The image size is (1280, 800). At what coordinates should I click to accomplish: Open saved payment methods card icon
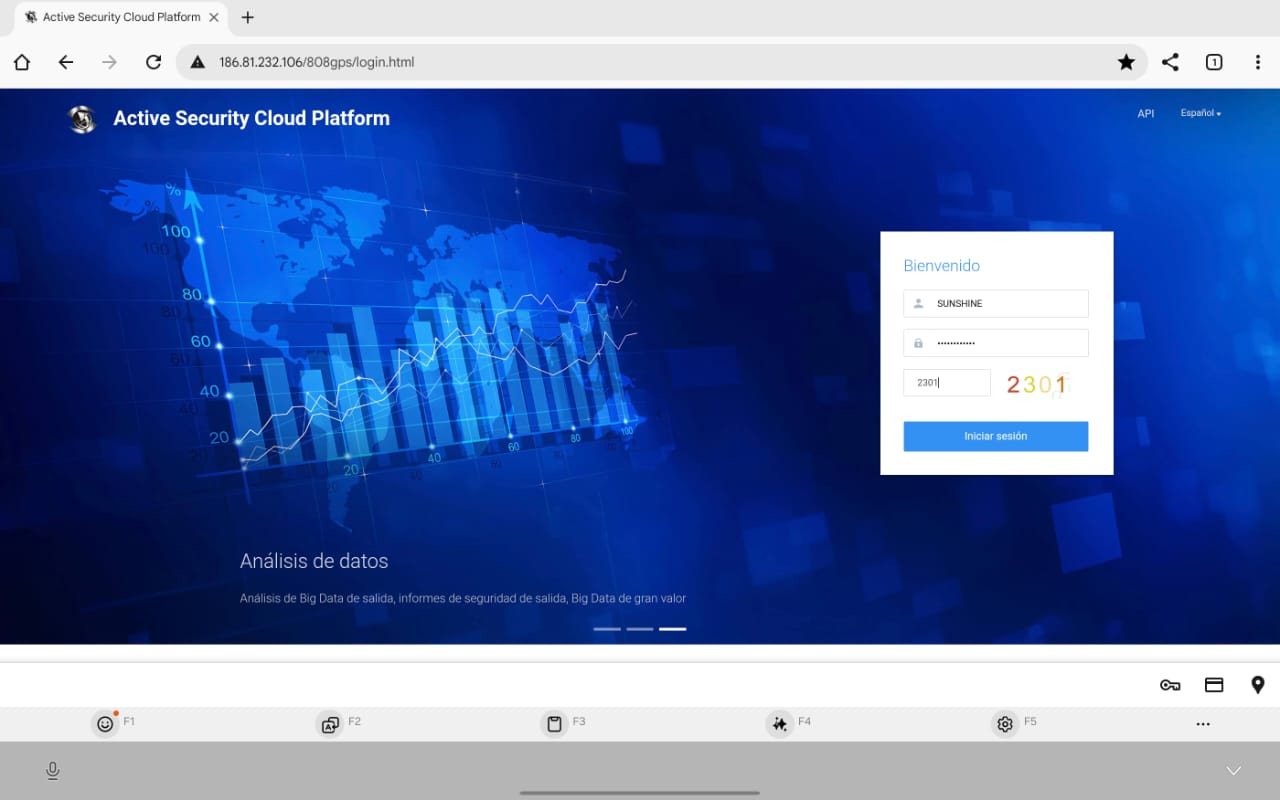[x=1214, y=685]
